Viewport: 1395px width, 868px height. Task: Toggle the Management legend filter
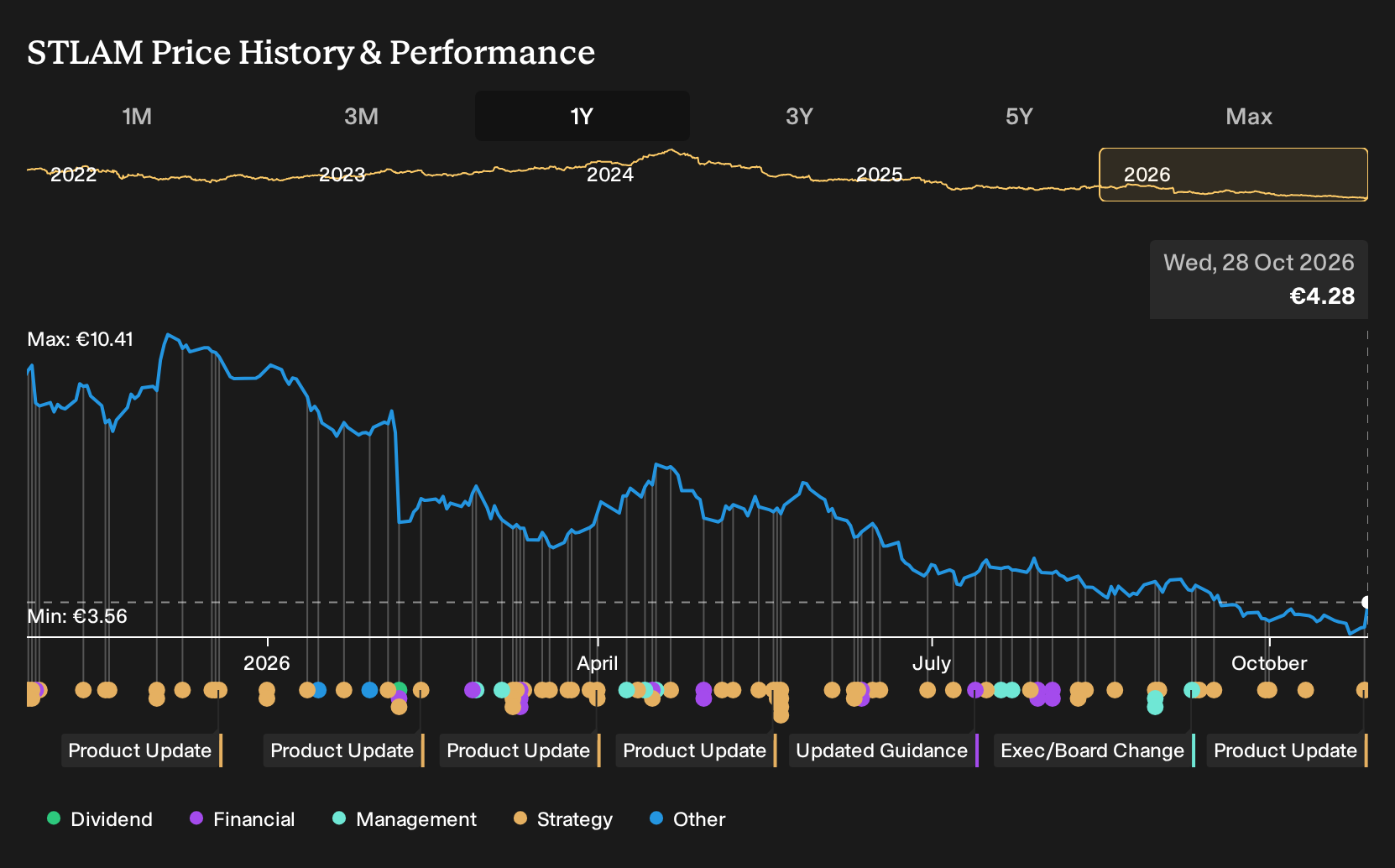pos(405,819)
